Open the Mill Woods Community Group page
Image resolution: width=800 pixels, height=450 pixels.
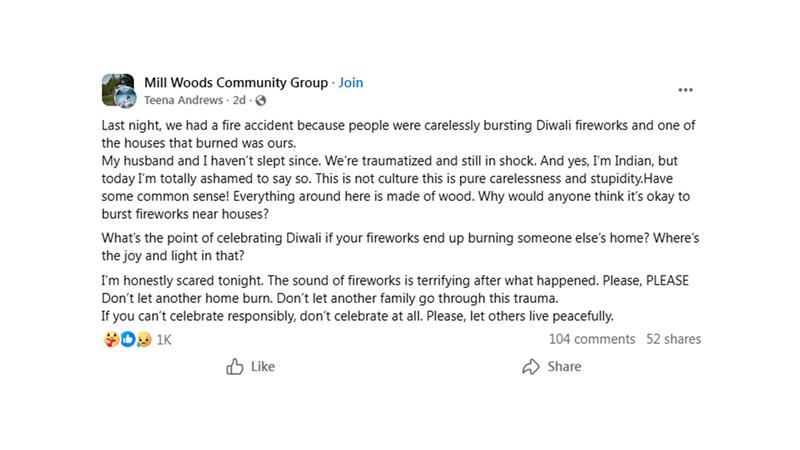236,83
